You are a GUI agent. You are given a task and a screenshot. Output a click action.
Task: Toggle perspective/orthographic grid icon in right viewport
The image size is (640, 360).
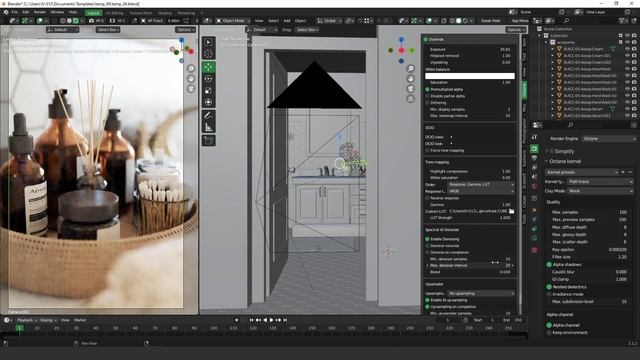click(x=411, y=99)
